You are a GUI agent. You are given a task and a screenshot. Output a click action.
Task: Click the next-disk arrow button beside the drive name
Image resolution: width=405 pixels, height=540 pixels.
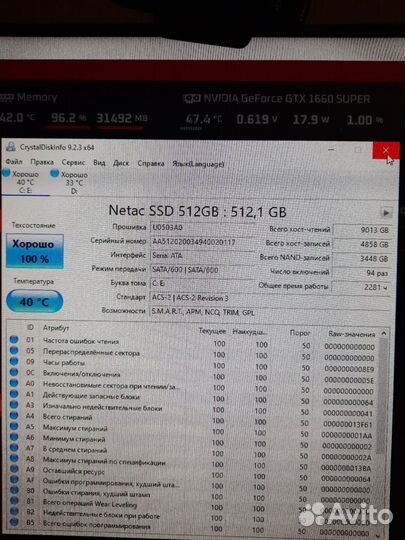pos(386,212)
